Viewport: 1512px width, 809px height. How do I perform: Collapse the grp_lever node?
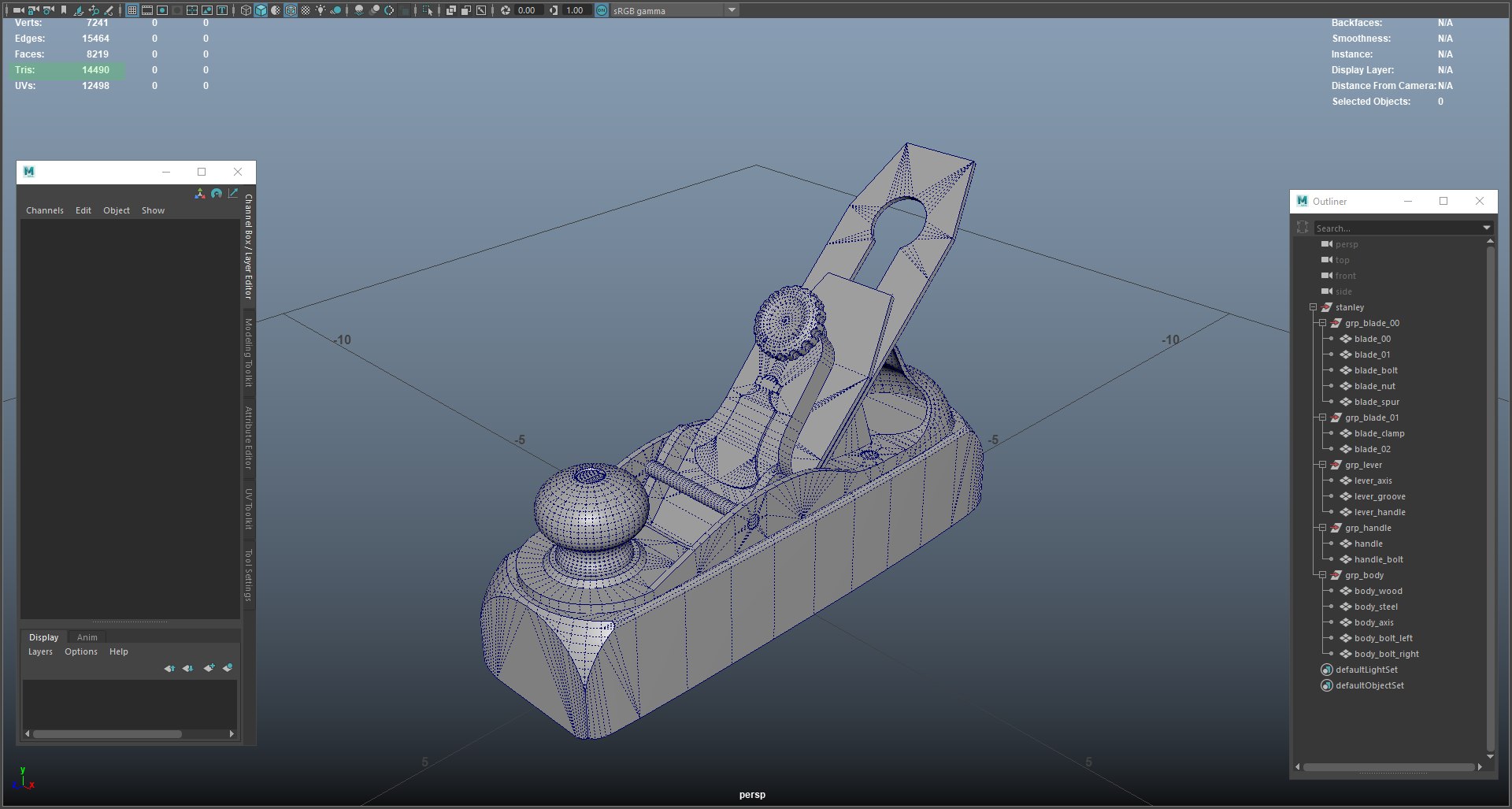[x=1322, y=465]
